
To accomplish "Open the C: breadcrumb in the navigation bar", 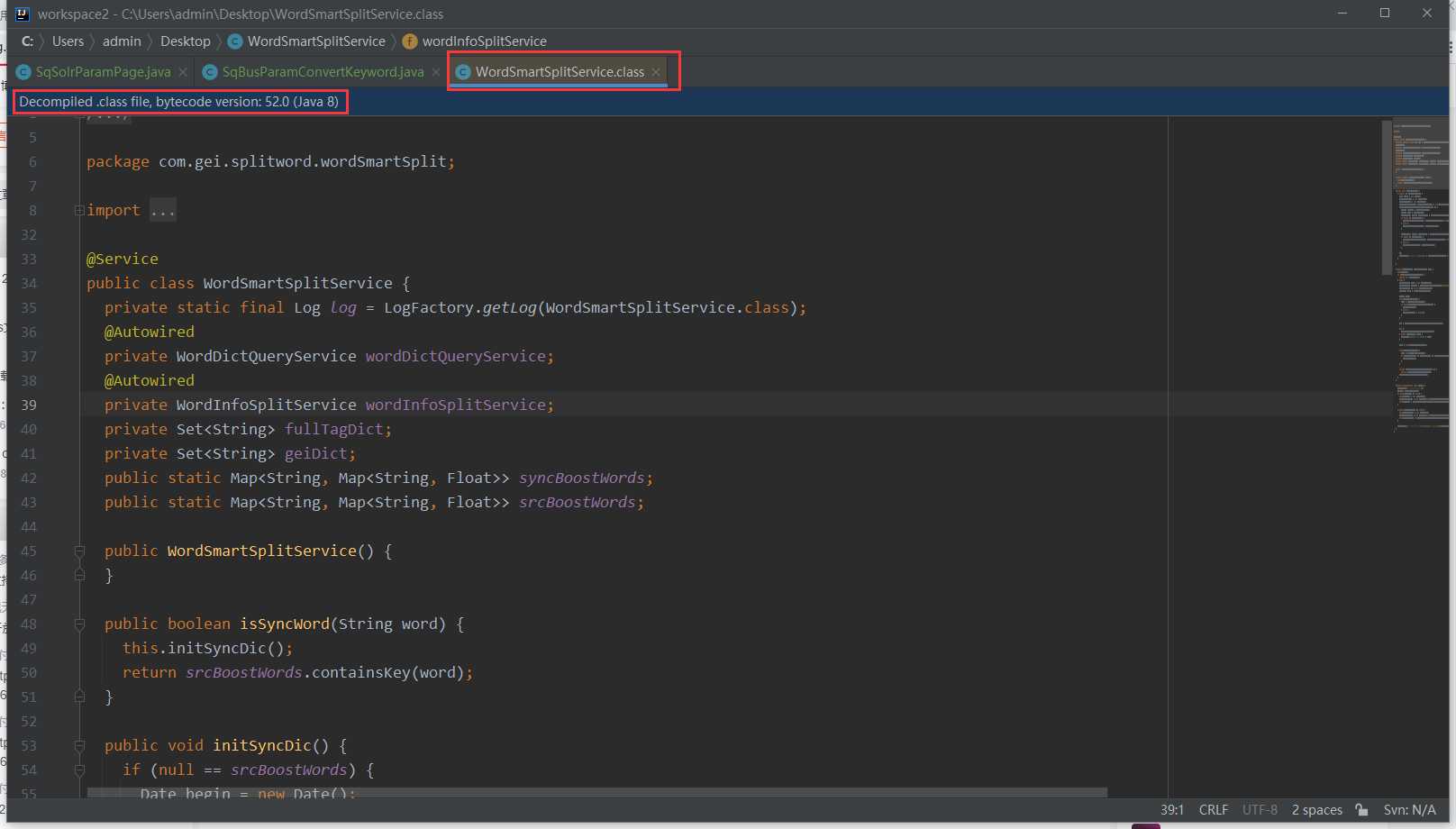I will tap(27, 41).
